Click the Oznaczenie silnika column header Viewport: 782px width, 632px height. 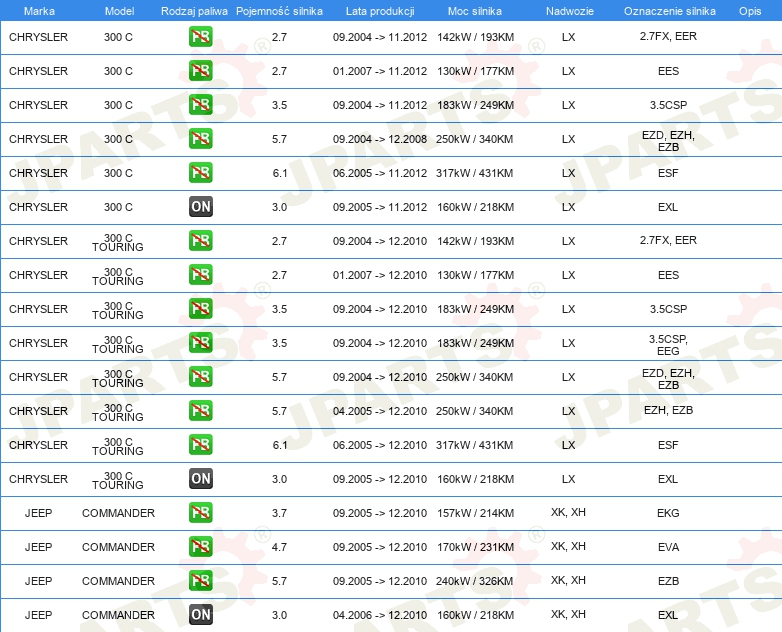click(669, 11)
